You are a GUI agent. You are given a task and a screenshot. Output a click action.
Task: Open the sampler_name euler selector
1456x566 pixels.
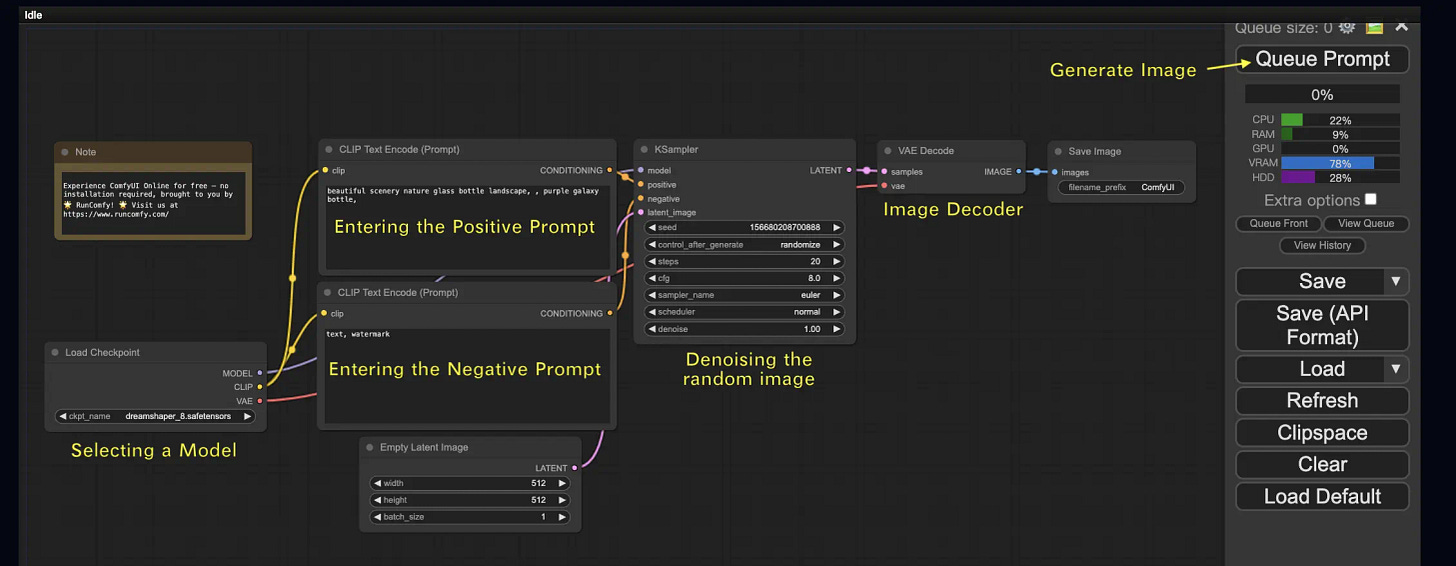point(746,295)
